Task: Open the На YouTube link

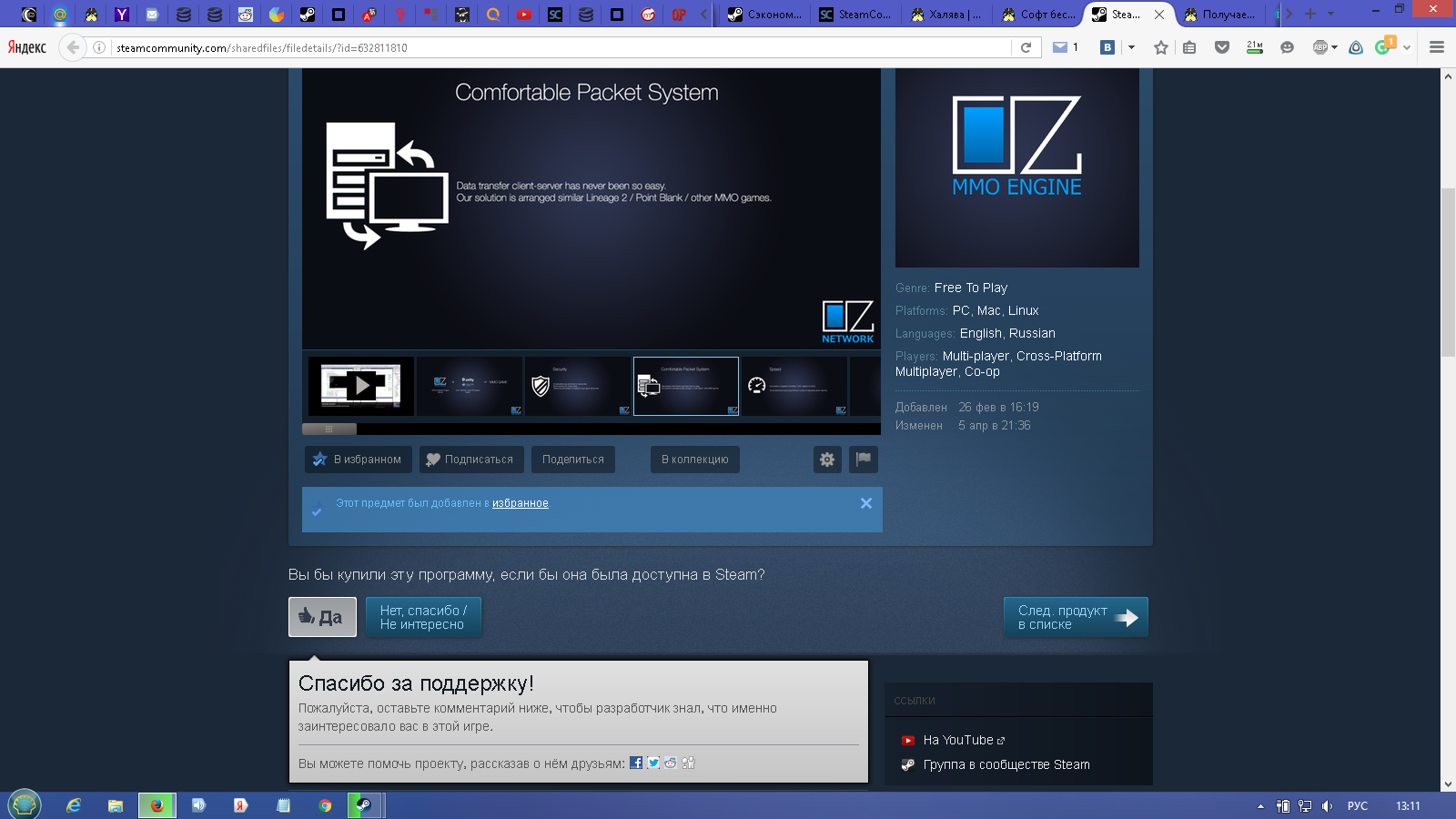Action: [958, 741]
